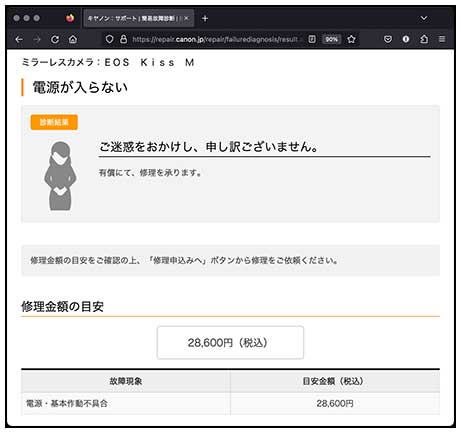Click the 電源が入らない heading
This screenshot has width=461, height=433.
click(x=80, y=87)
